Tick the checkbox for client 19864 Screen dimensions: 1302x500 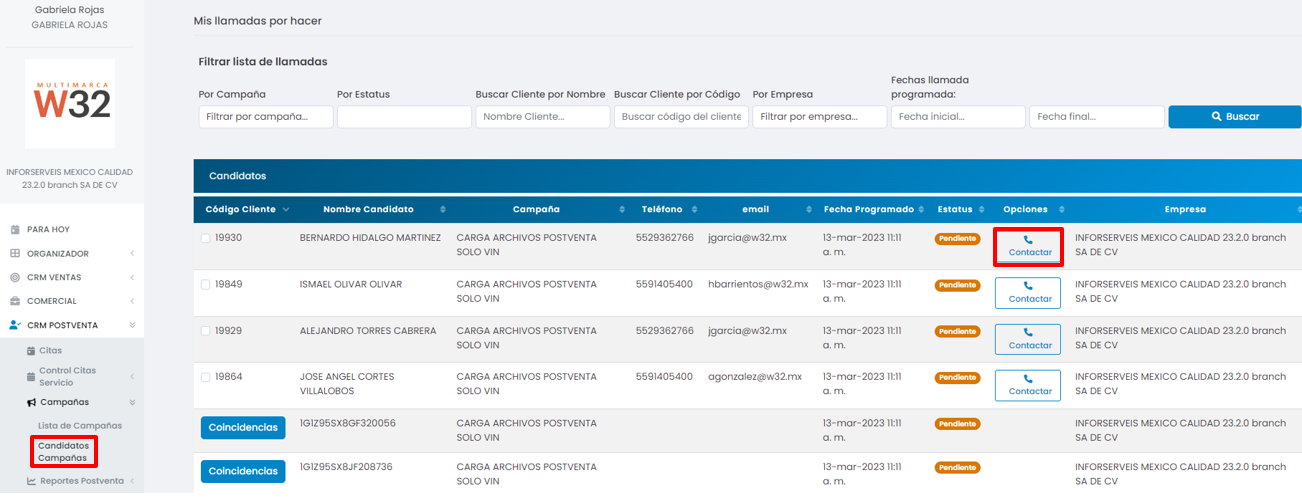pyautogui.click(x=206, y=377)
